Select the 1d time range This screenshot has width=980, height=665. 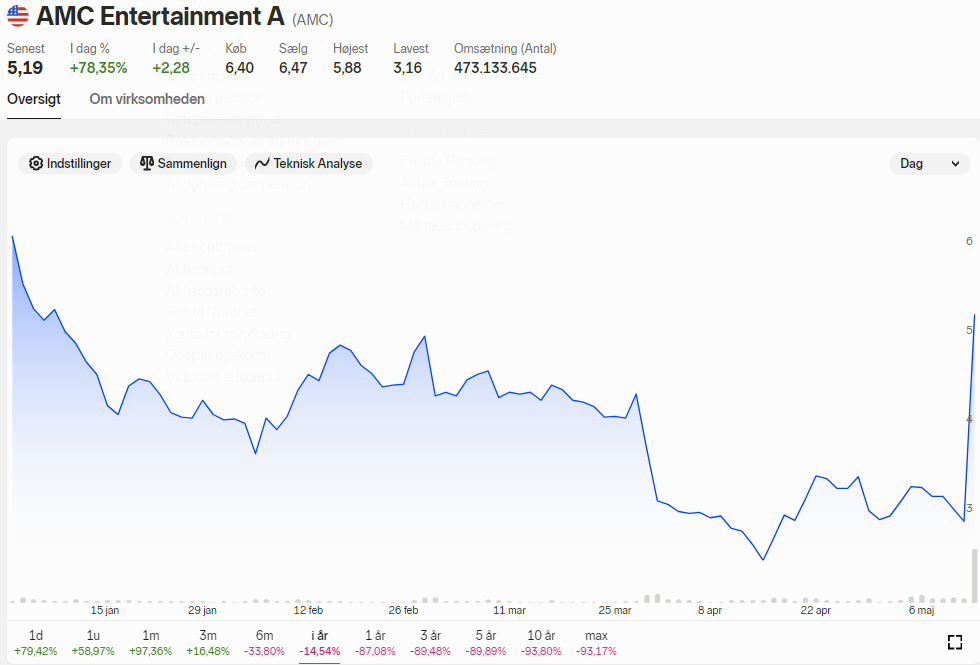pyautogui.click(x=36, y=642)
